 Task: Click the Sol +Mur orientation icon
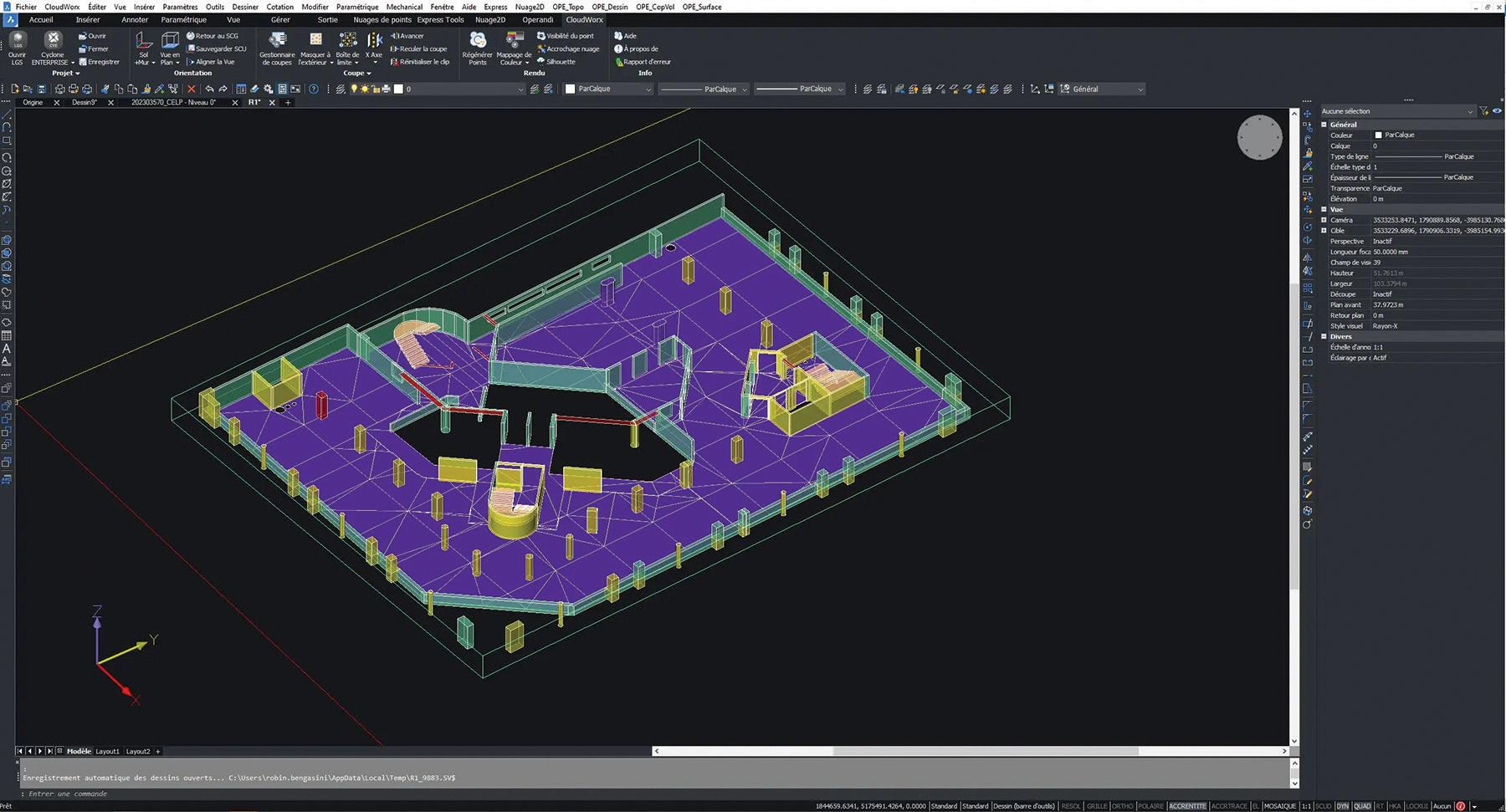144,49
